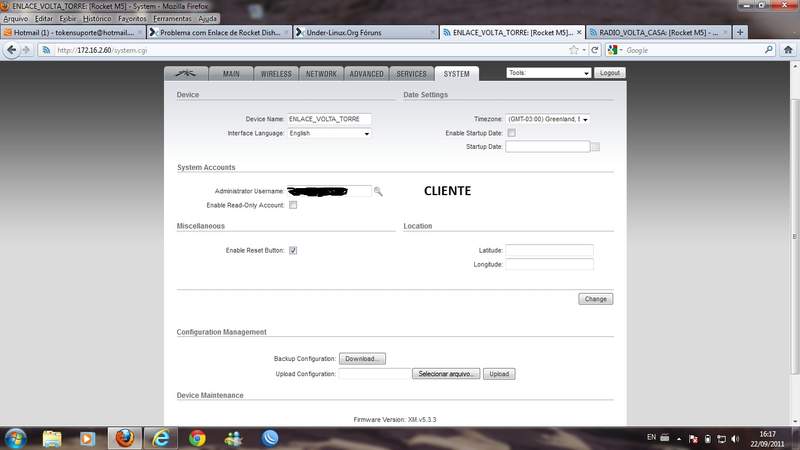The image size is (800, 450).
Task: Click Device Name input field
Action: (x=329, y=119)
